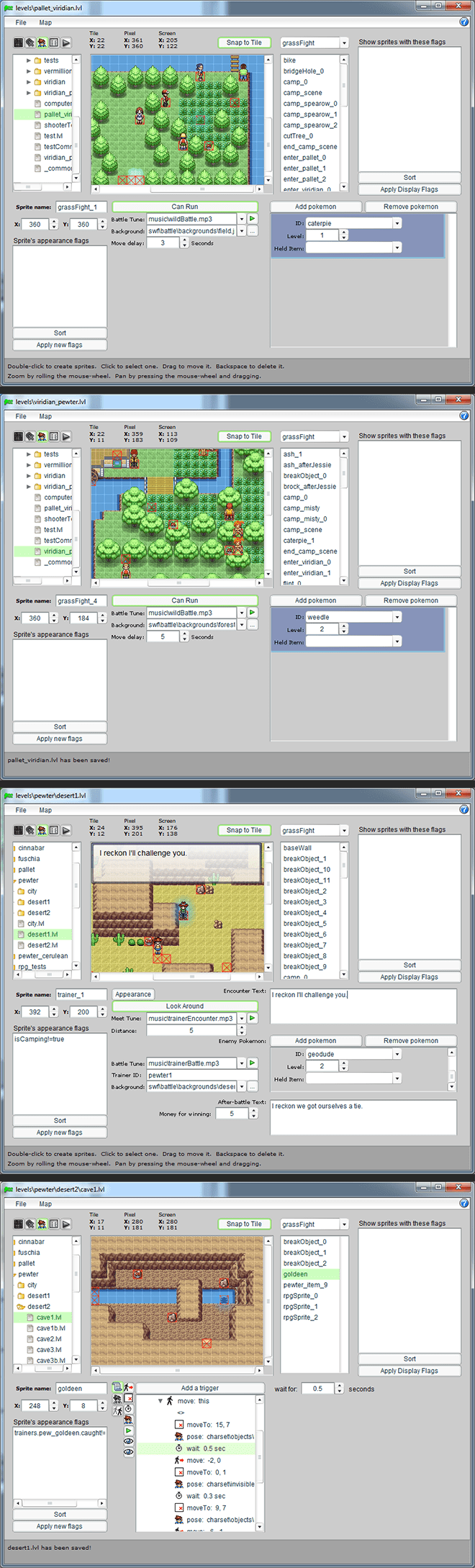The height and width of the screenshot is (1568, 475).
Task: Click the play arrow toolbar icon in desert1 window
Action: [x=66, y=830]
